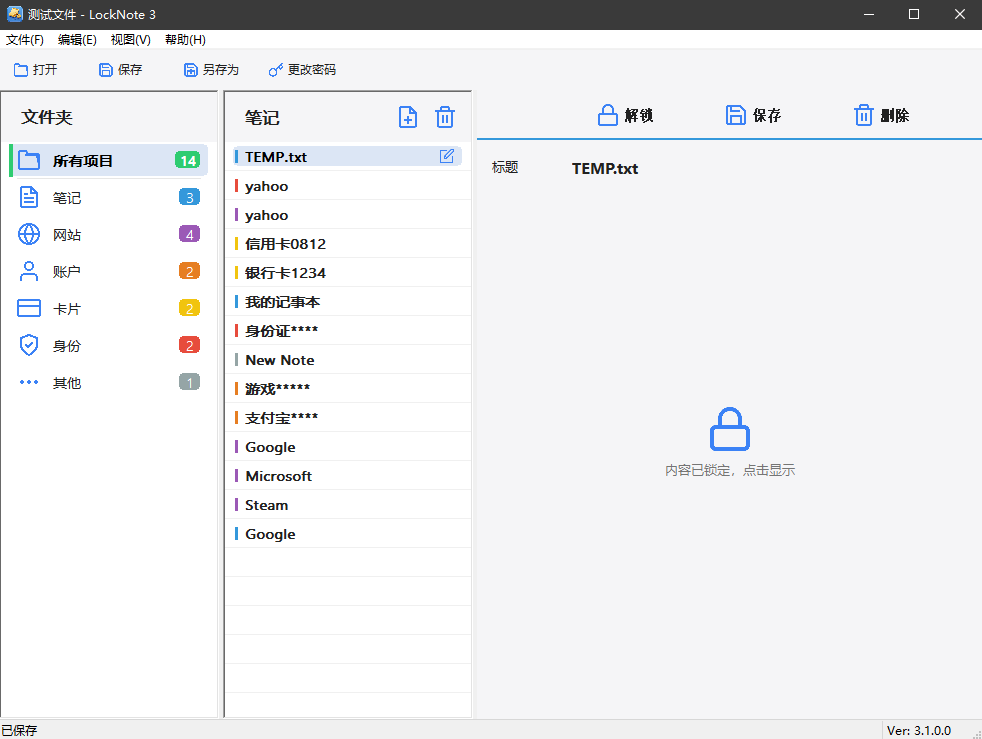Viewport: 982px width, 739px height.
Task: Click the pencil icon next to TEMP.txt
Action: tap(447, 156)
